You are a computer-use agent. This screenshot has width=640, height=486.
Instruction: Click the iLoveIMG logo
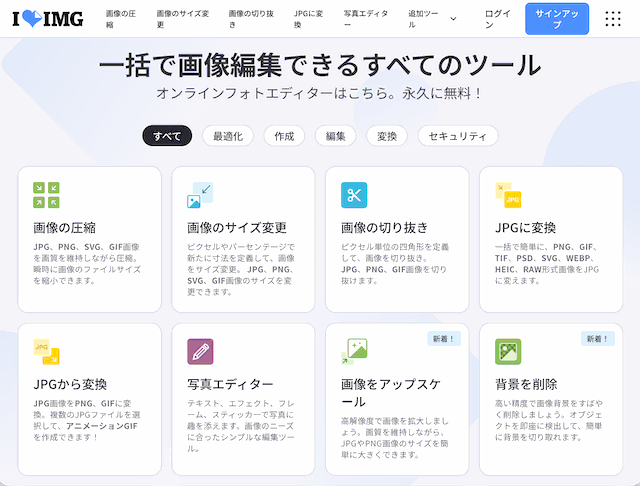47,19
